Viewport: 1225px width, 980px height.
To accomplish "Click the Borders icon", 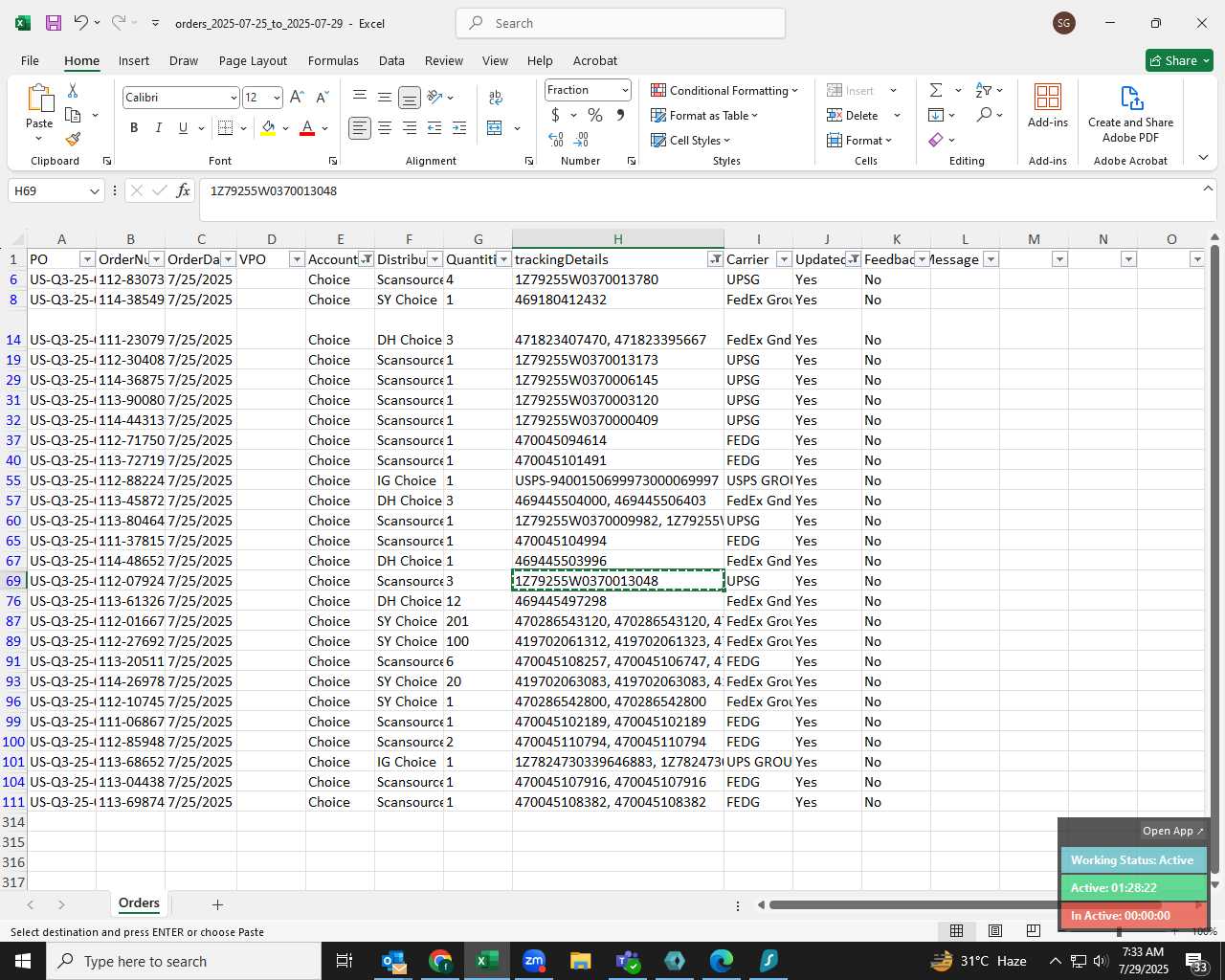I will pyautogui.click(x=226, y=128).
